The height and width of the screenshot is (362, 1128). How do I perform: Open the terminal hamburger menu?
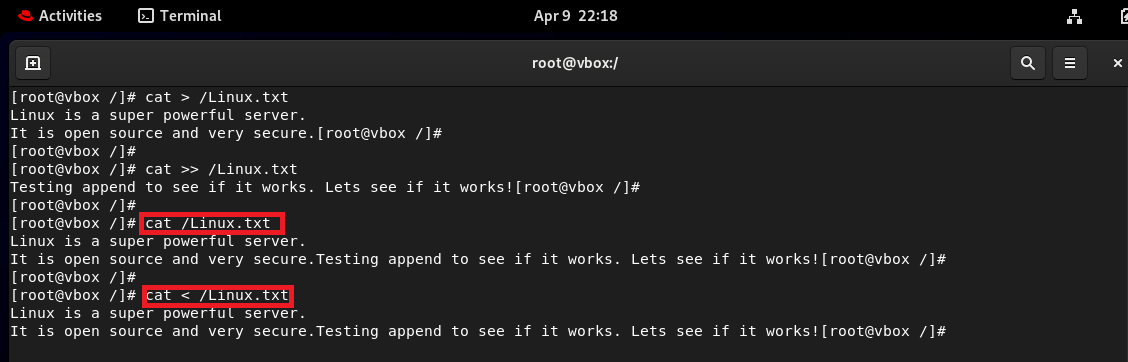[1070, 63]
